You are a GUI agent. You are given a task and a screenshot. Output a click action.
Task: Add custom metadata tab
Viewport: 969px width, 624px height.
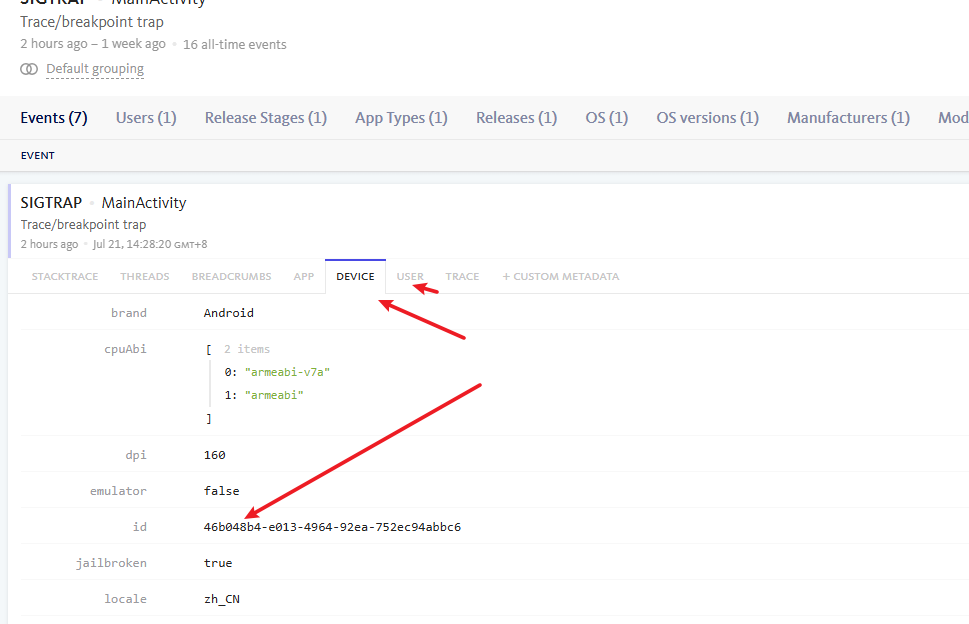click(x=561, y=277)
